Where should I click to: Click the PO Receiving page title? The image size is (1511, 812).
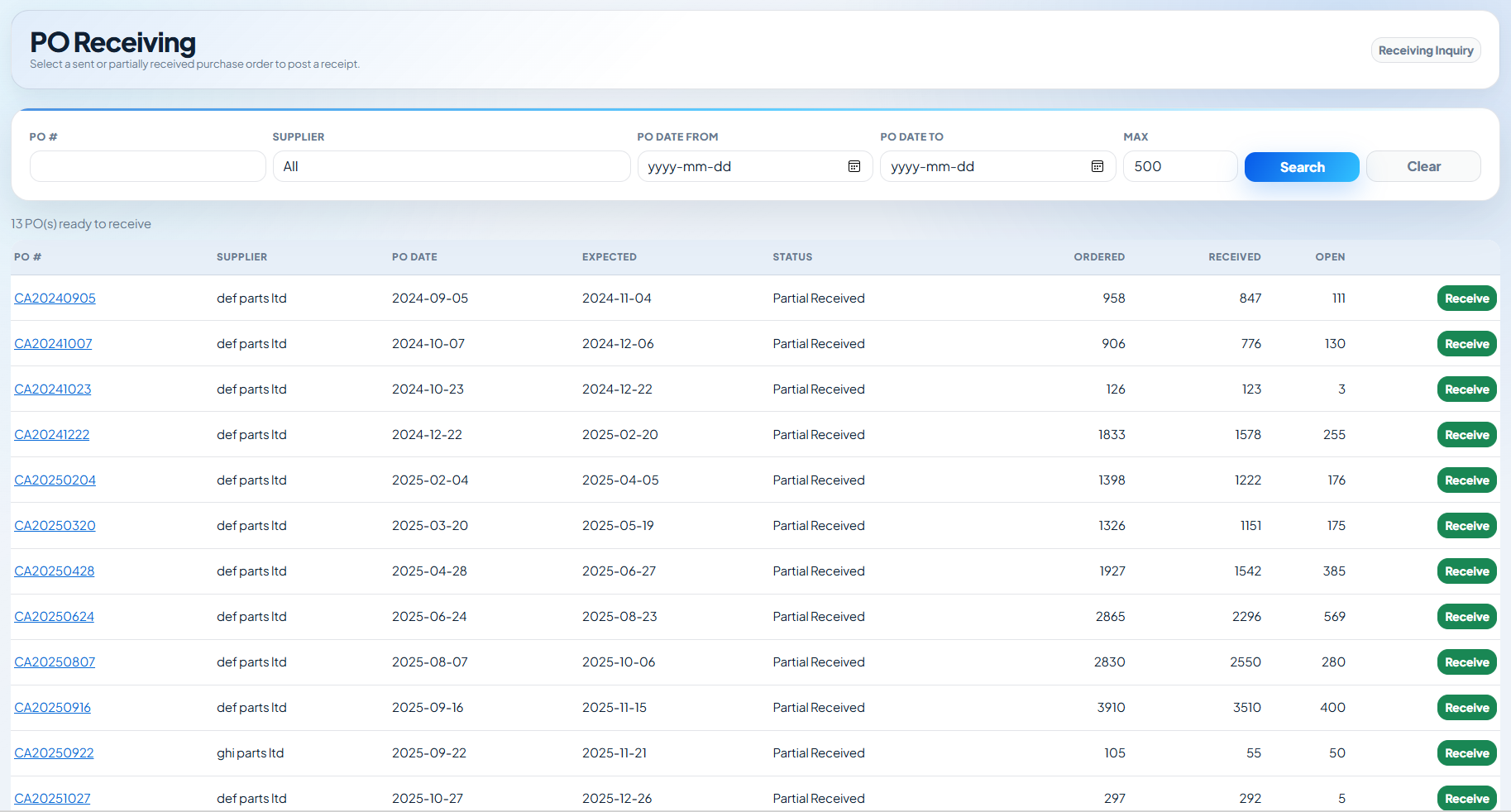[113, 42]
